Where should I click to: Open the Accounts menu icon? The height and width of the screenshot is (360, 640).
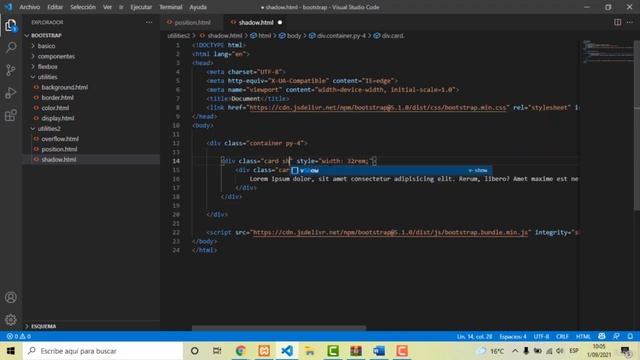coord(11,297)
